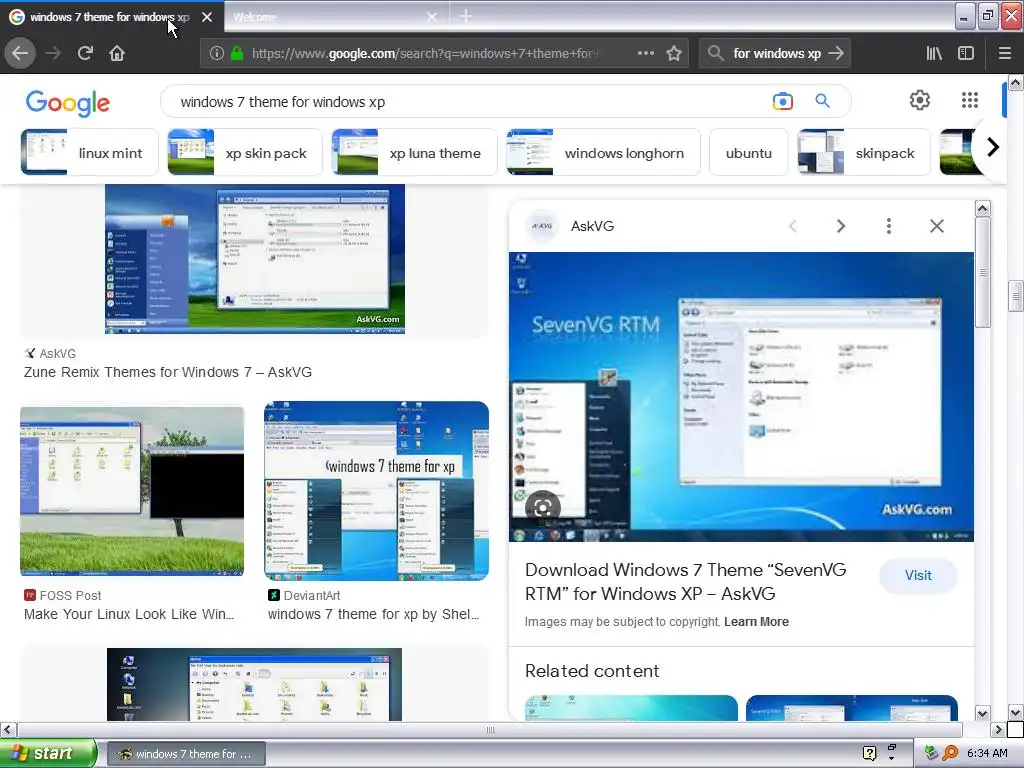Click the preview panel scroll down arrow

982,713
